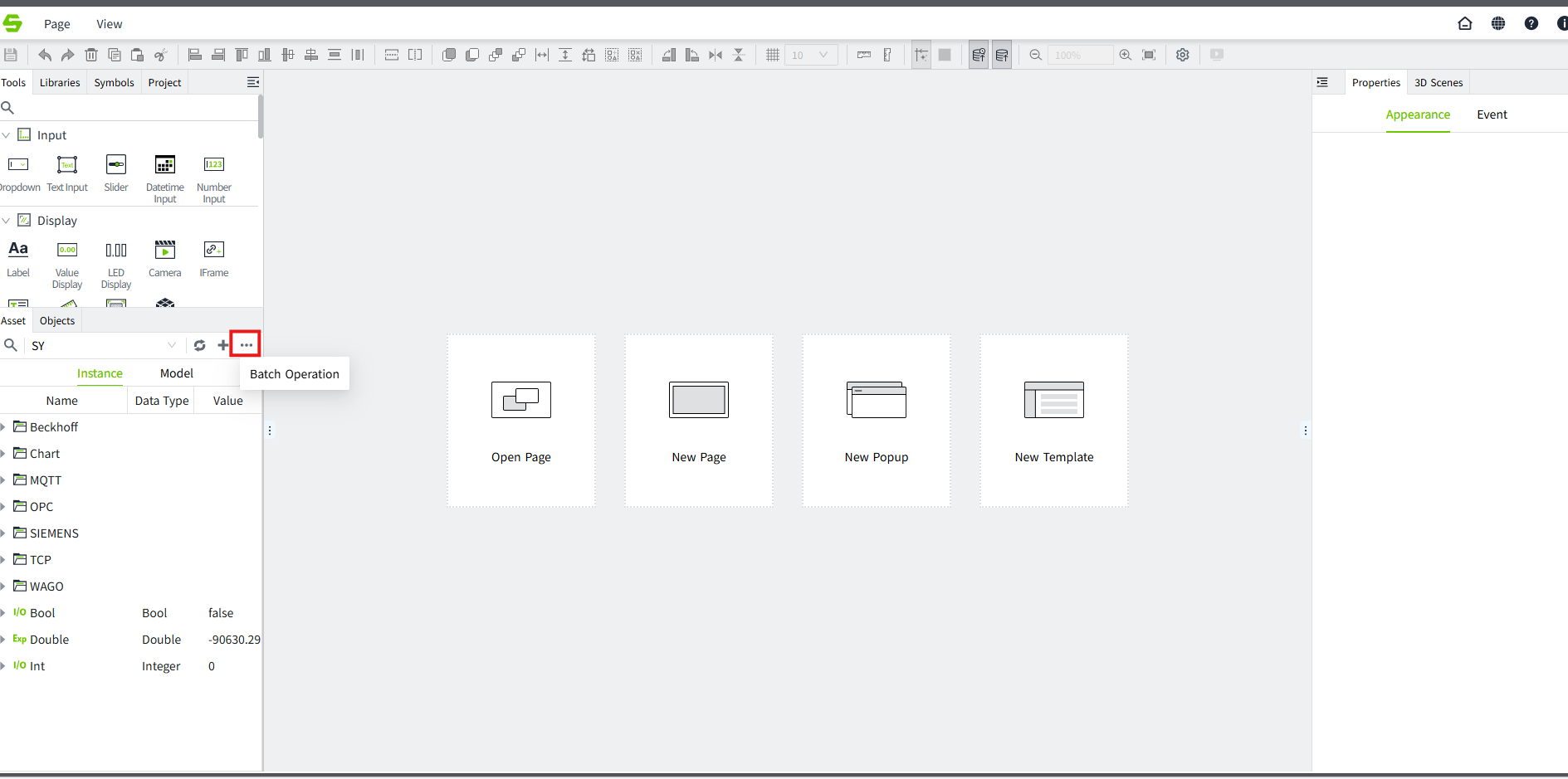
Task: Select the LED Display tool
Action: click(x=116, y=251)
